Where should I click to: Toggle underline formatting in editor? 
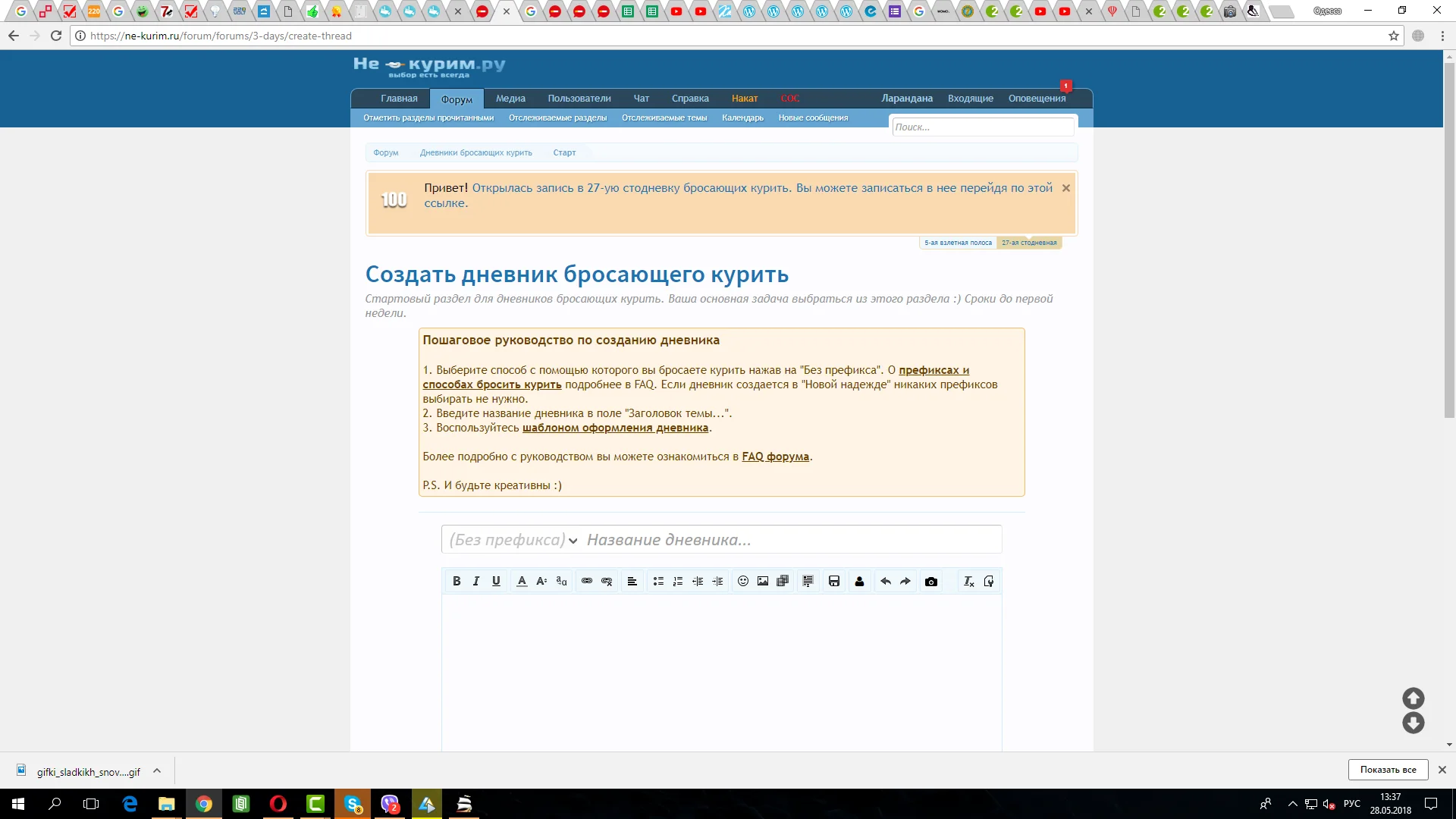click(x=496, y=582)
